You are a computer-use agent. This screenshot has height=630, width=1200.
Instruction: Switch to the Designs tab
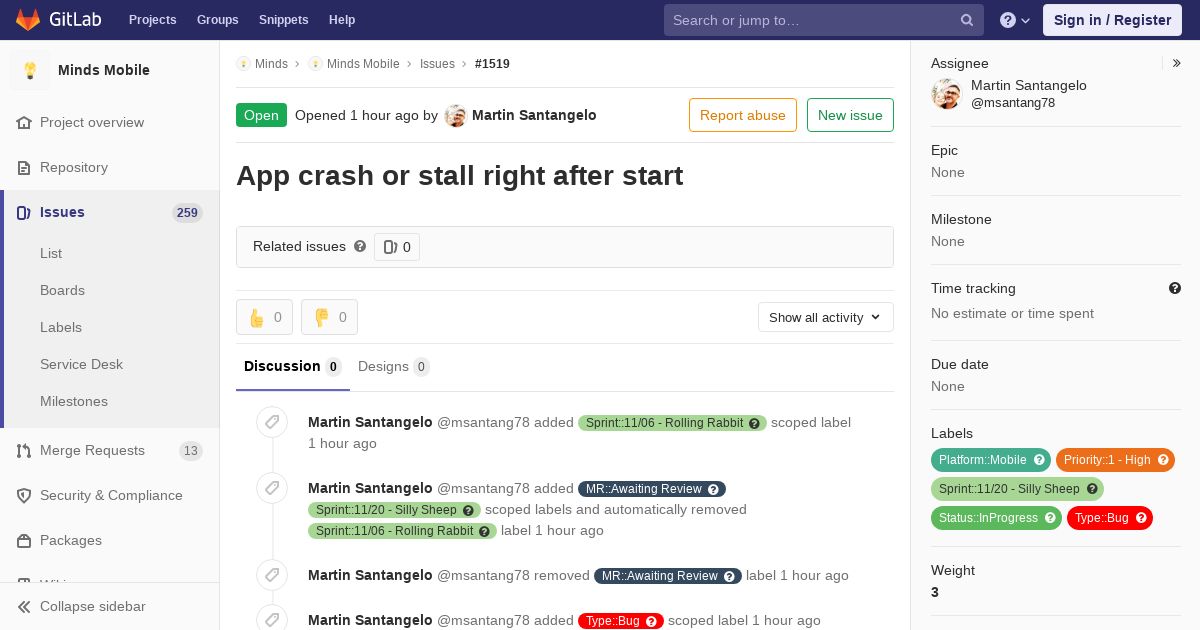[393, 366]
